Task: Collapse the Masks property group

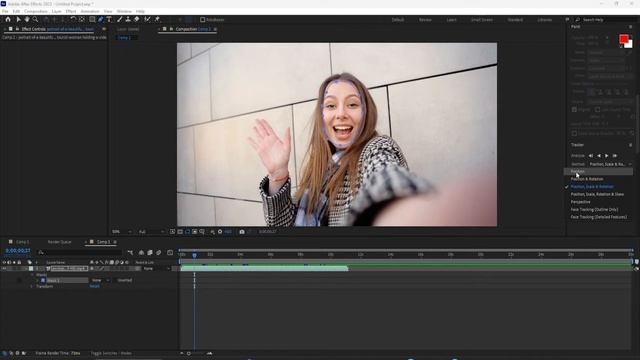Action: pyautogui.click(x=32, y=275)
